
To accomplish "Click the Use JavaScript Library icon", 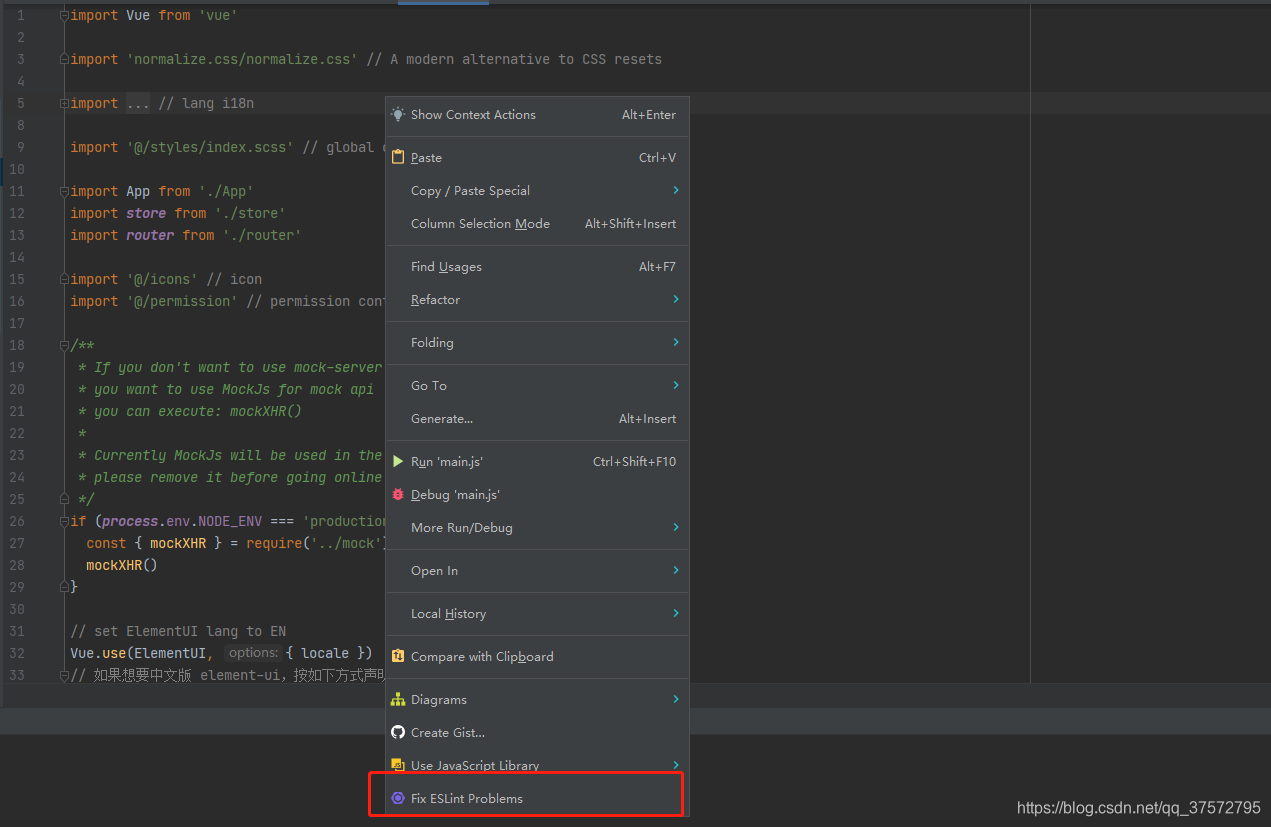I will tap(398, 765).
